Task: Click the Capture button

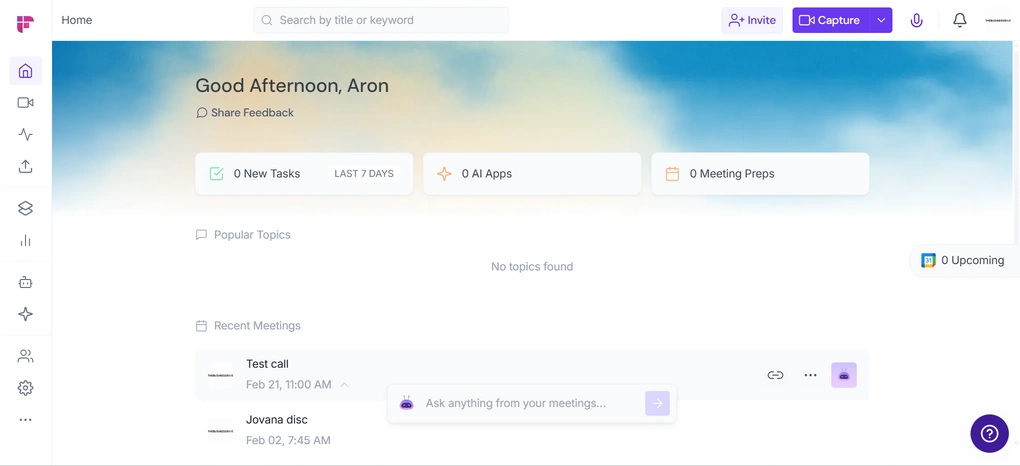Action: (831, 20)
